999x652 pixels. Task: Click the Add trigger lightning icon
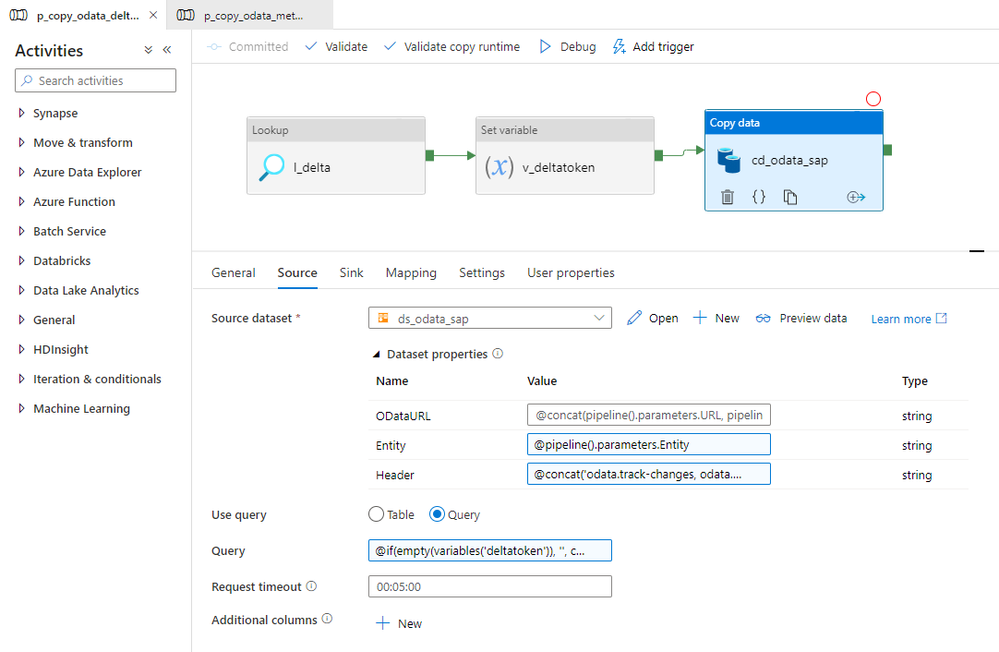(619, 47)
